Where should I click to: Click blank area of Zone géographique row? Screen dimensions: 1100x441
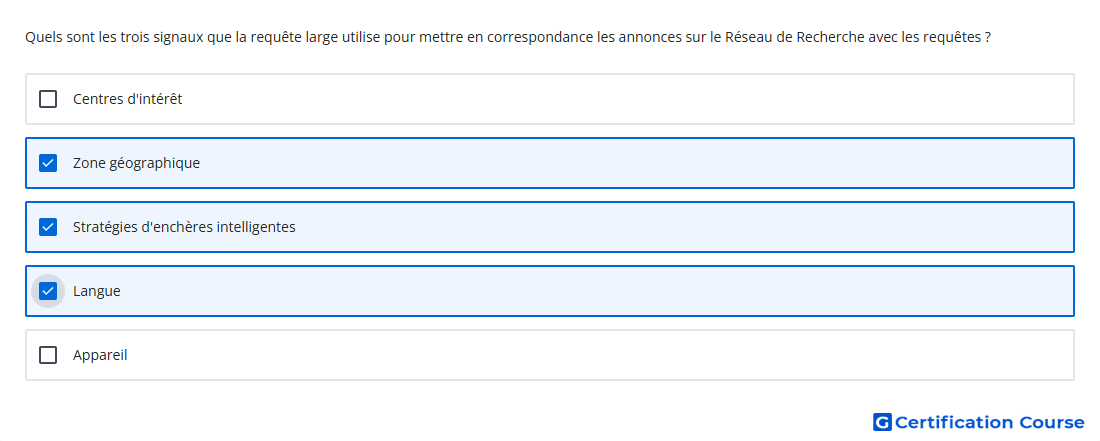coord(631,163)
